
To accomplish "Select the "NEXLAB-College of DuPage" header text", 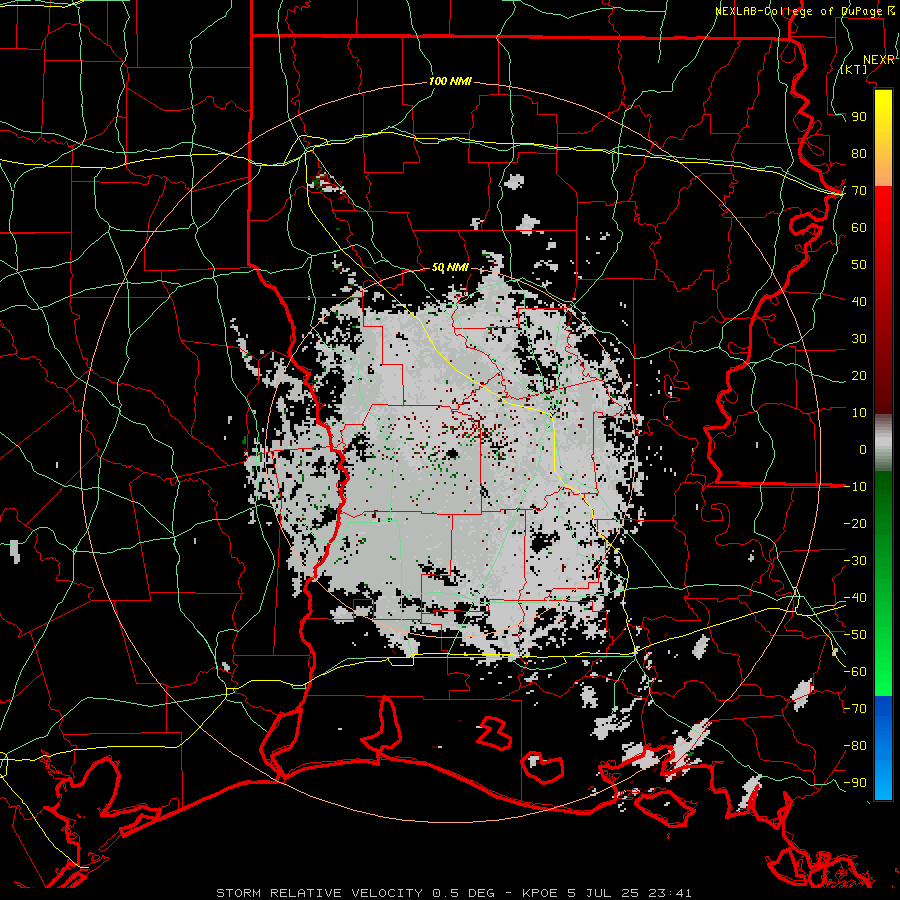I will coord(800,11).
